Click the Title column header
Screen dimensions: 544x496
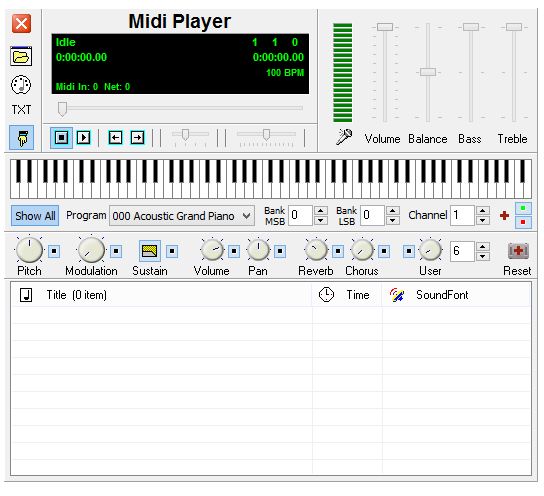[x=161, y=295]
